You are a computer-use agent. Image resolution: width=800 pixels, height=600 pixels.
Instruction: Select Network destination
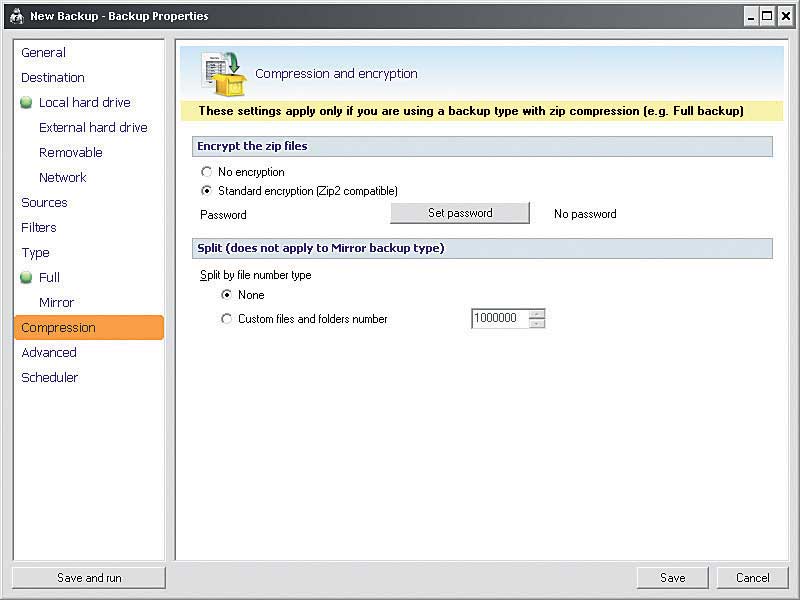click(63, 178)
